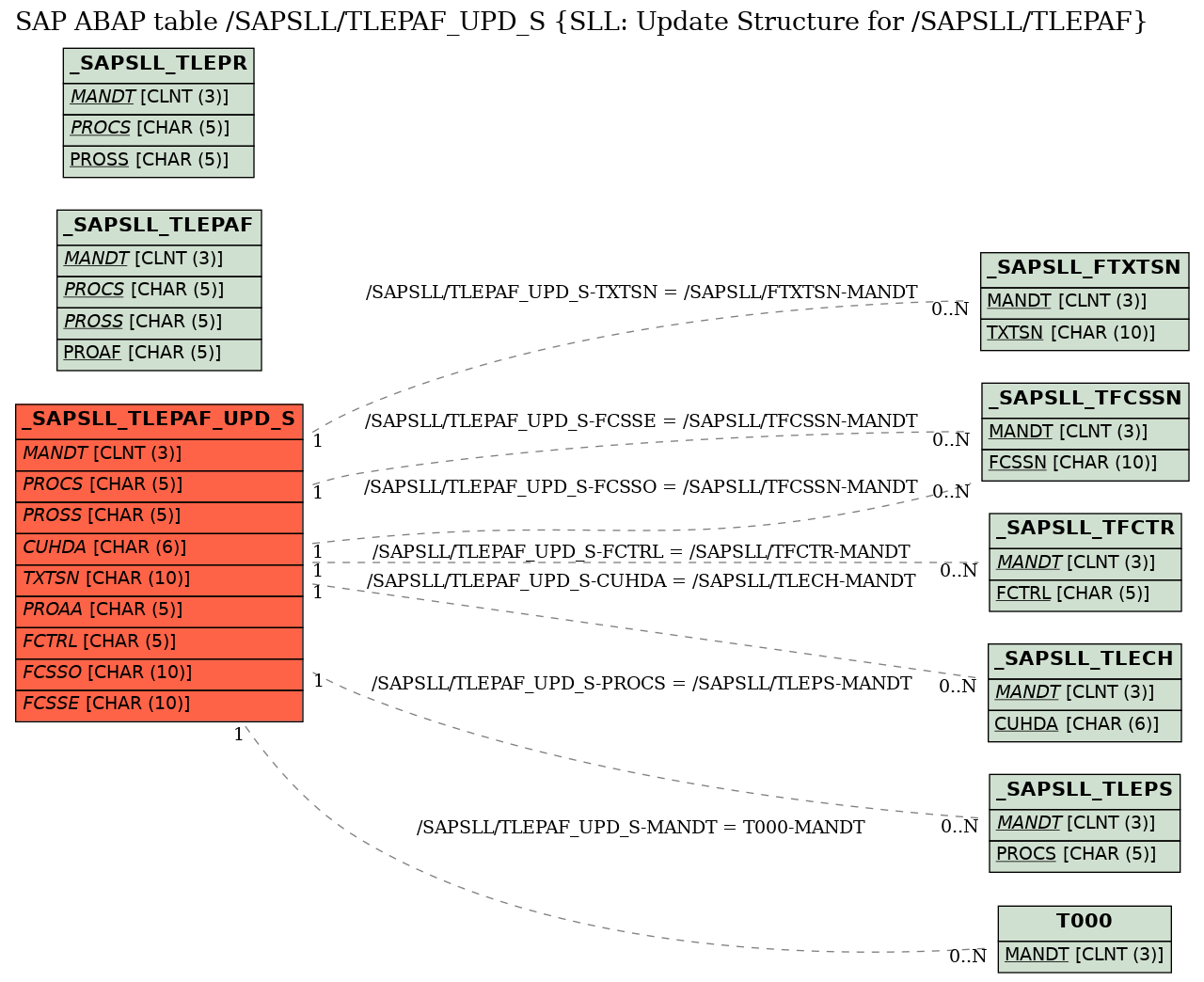Click the _SAPSLL_TLEPAF_UPD_S table header

159,420
